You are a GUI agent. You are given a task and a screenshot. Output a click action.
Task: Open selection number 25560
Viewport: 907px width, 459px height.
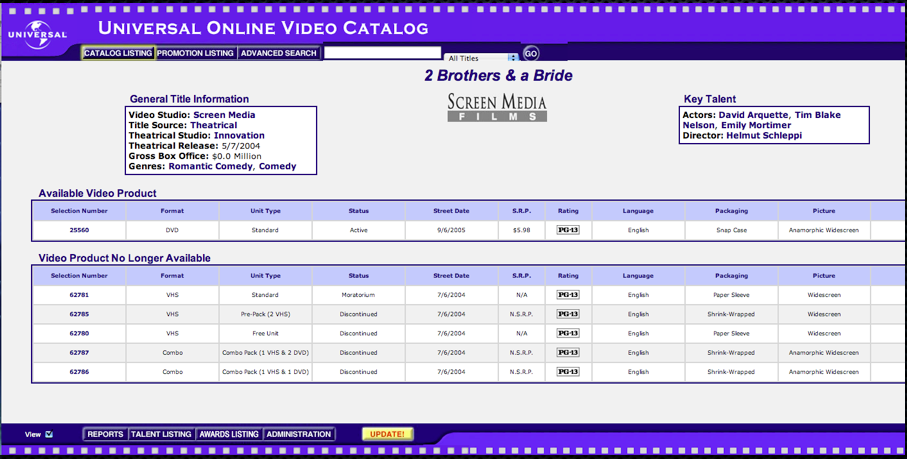[79, 230]
